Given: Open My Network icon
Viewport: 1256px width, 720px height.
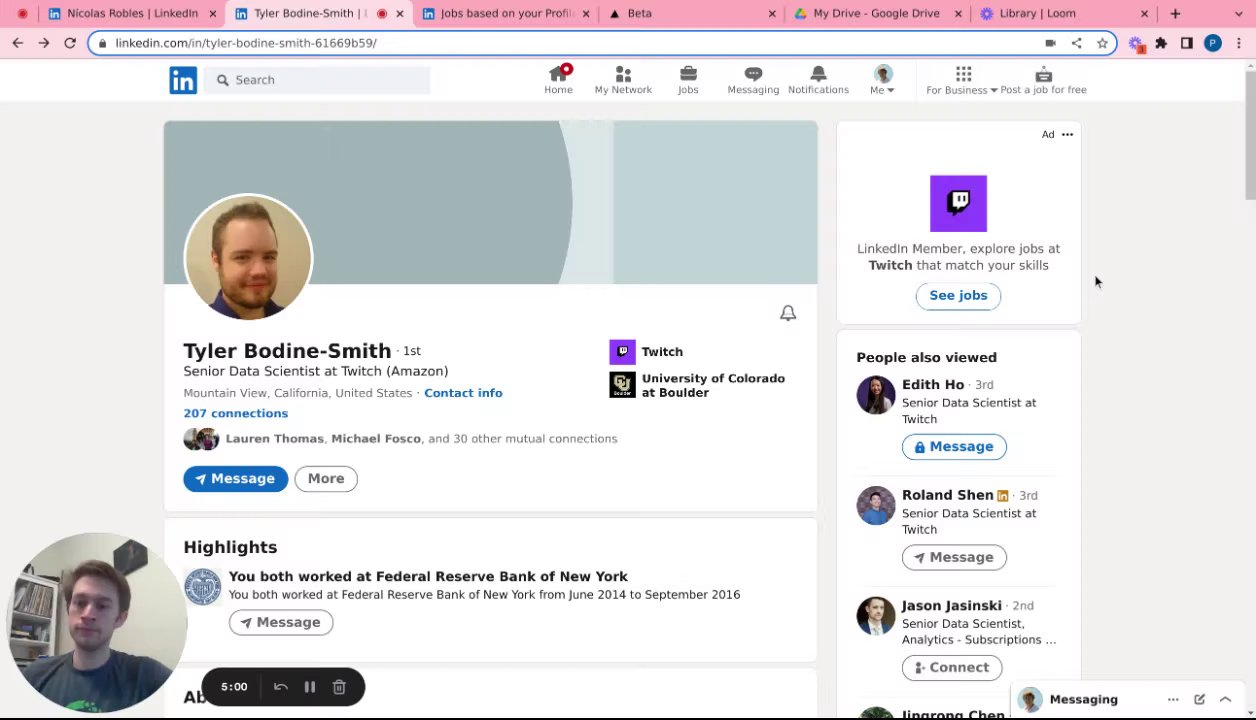Looking at the screenshot, I should (x=623, y=80).
